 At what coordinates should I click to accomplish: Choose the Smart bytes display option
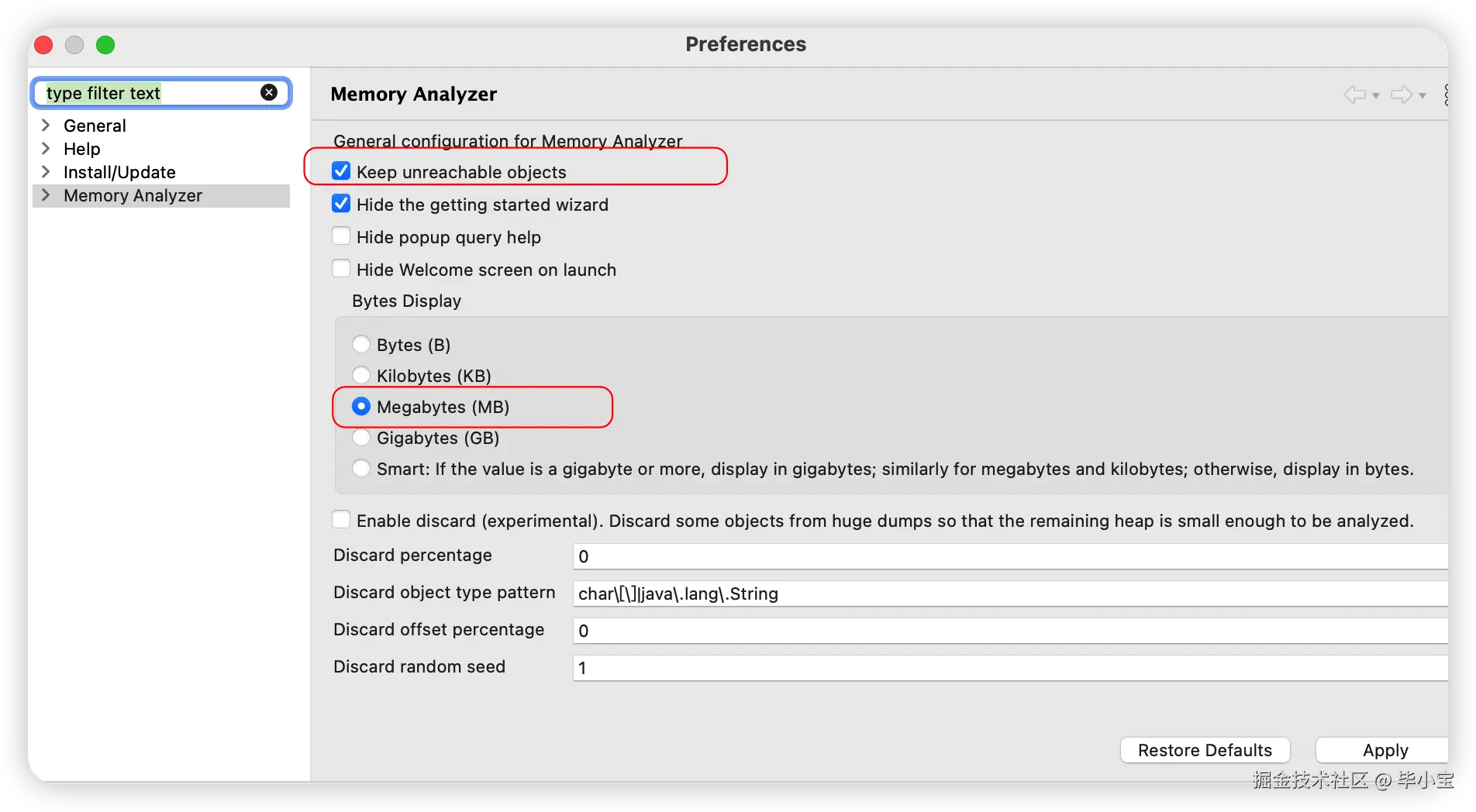click(361, 469)
